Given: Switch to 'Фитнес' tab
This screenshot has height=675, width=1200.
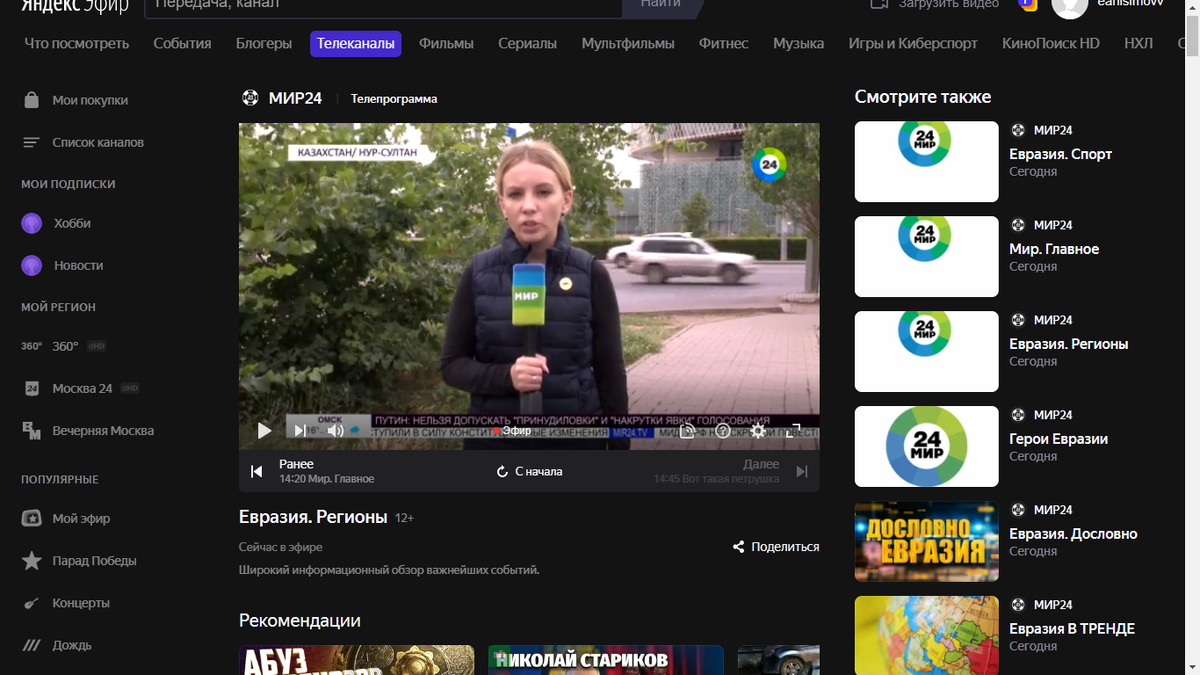Looking at the screenshot, I should tap(724, 43).
